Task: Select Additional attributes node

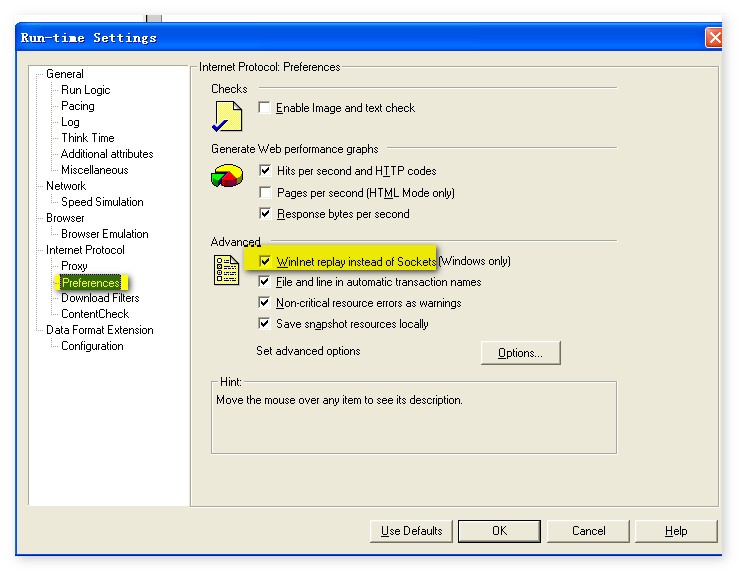Action: coord(107,154)
